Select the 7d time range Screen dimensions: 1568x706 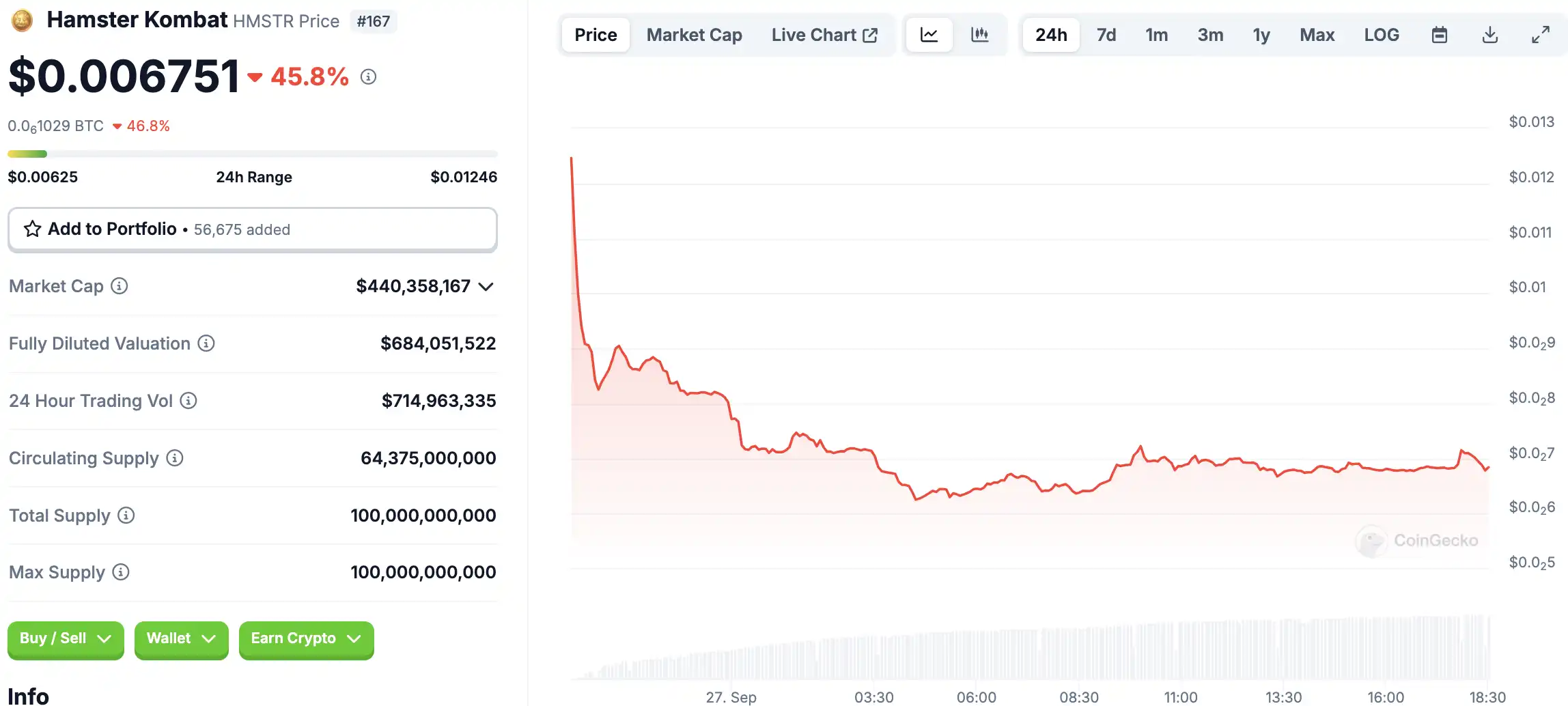point(1106,35)
